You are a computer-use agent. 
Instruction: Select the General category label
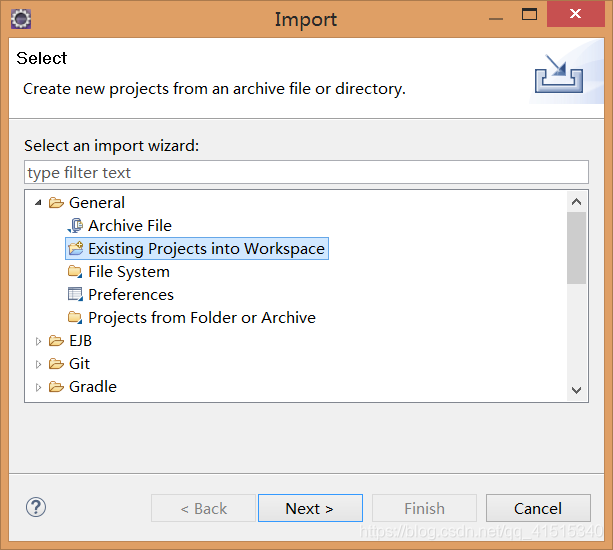[97, 203]
